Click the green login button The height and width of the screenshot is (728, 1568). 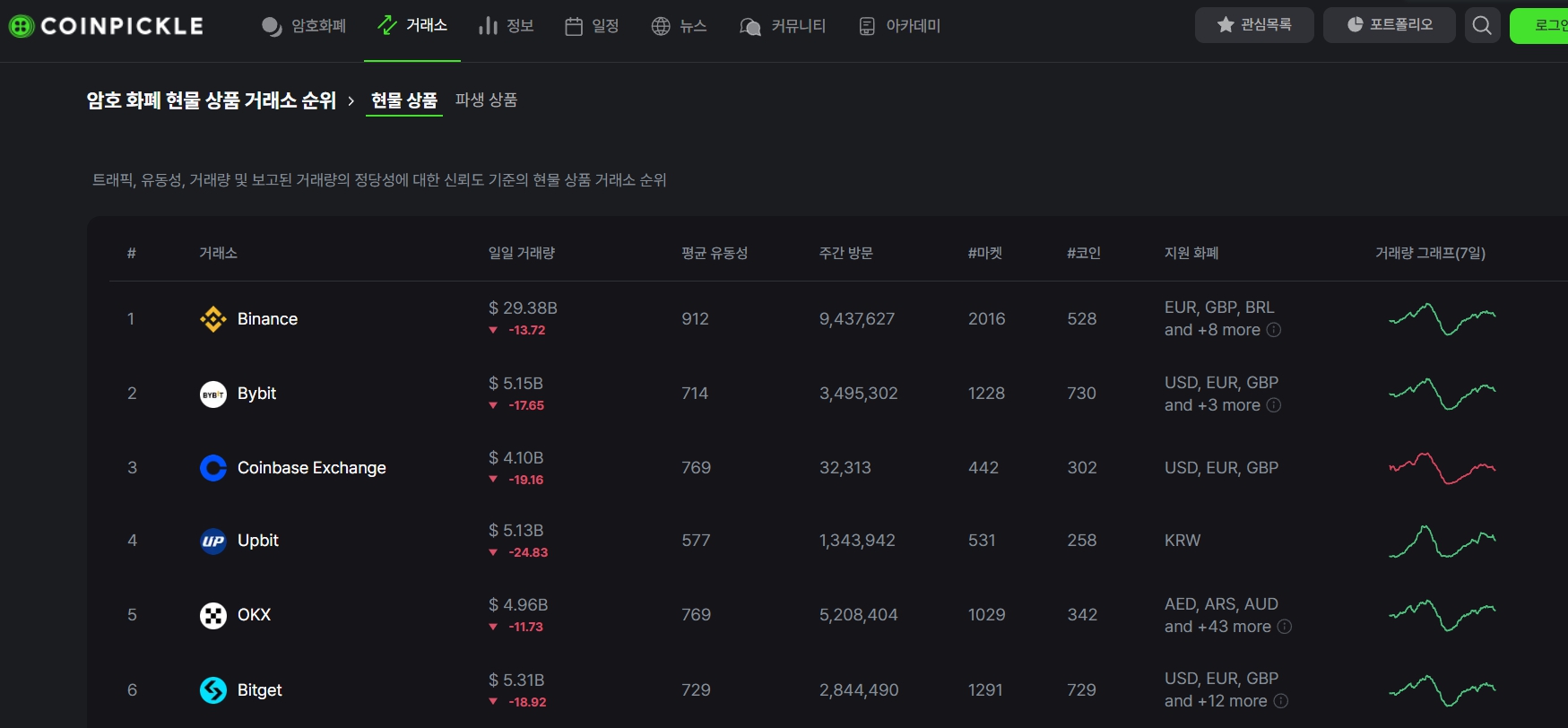coord(1539,25)
